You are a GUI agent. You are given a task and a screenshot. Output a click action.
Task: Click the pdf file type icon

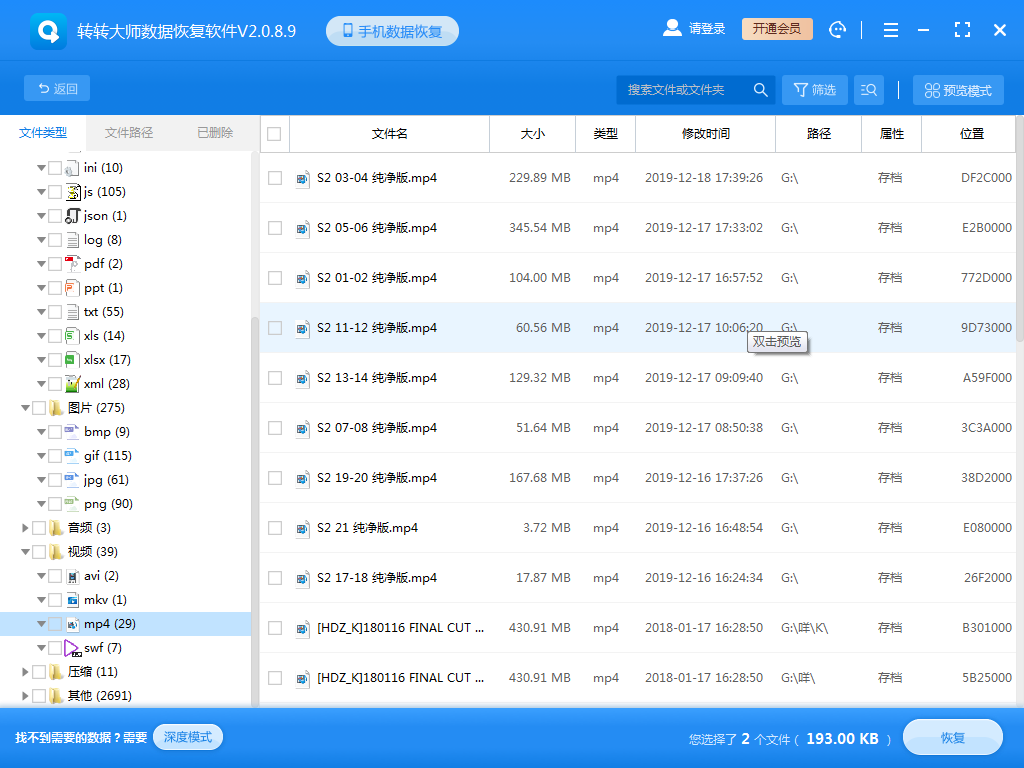click(72, 264)
